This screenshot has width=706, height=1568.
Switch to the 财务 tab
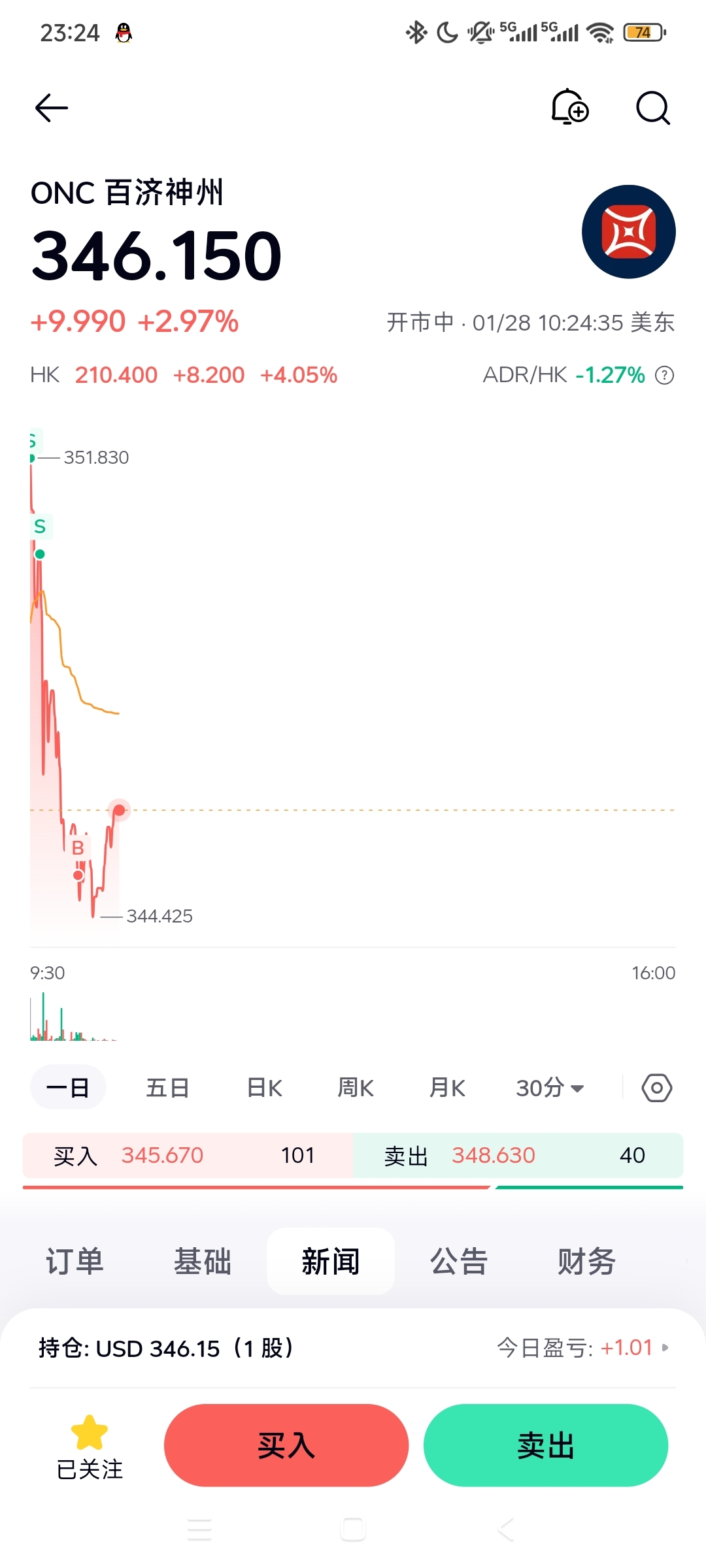click(586, 1261)
